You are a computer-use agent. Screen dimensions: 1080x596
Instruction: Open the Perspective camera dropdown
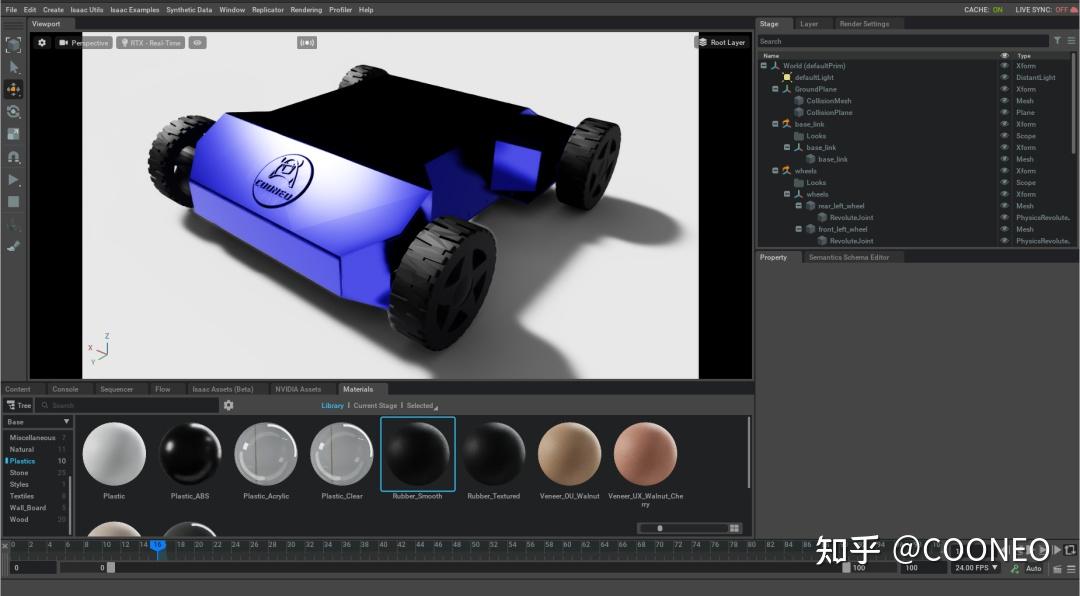tap(84, 43)
